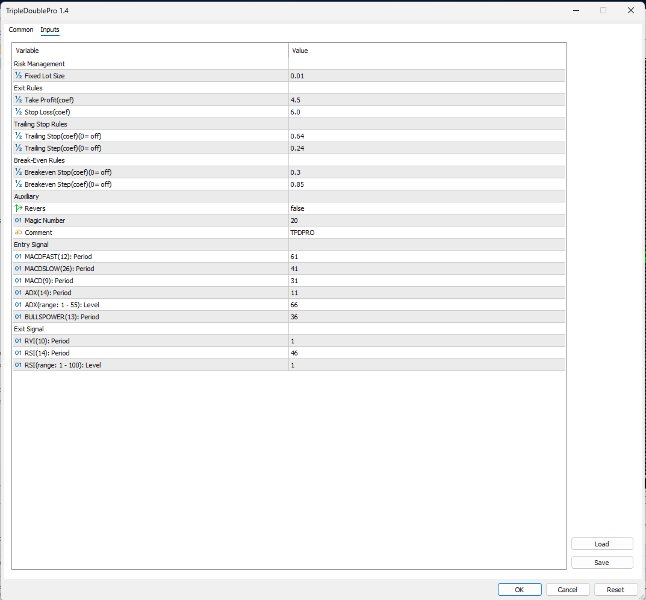Viewport: 646px width, 600px height.
Task: Click the Breakeven Step(coef) type icon
Action: [18, 184]
